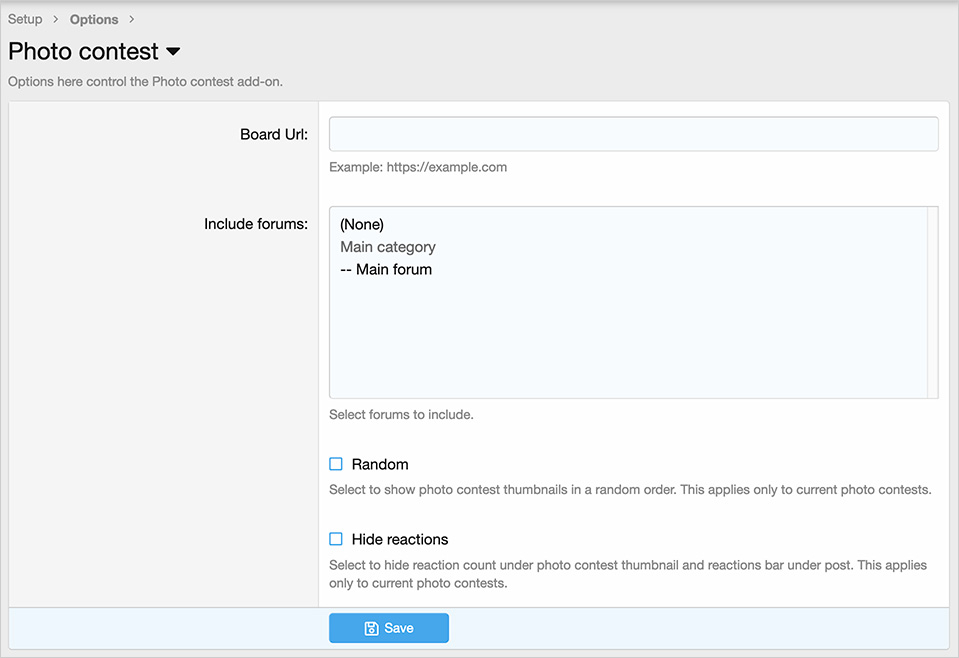
Task: Click the Hide reactions label text
Action: 400,539
